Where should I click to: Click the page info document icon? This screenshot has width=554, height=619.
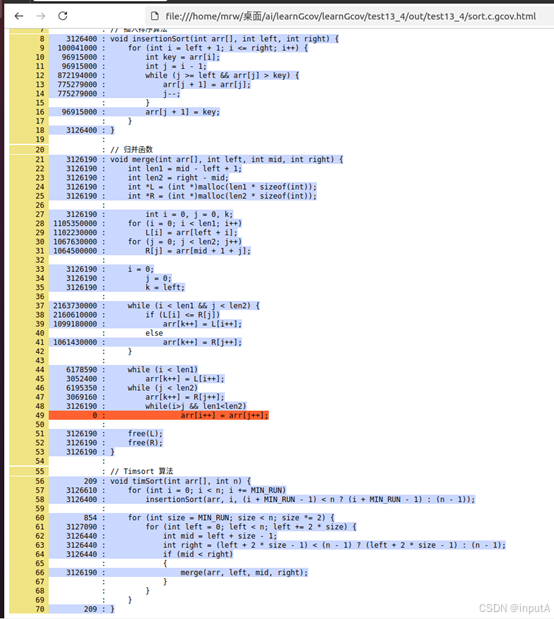click(x=155, y=16)
